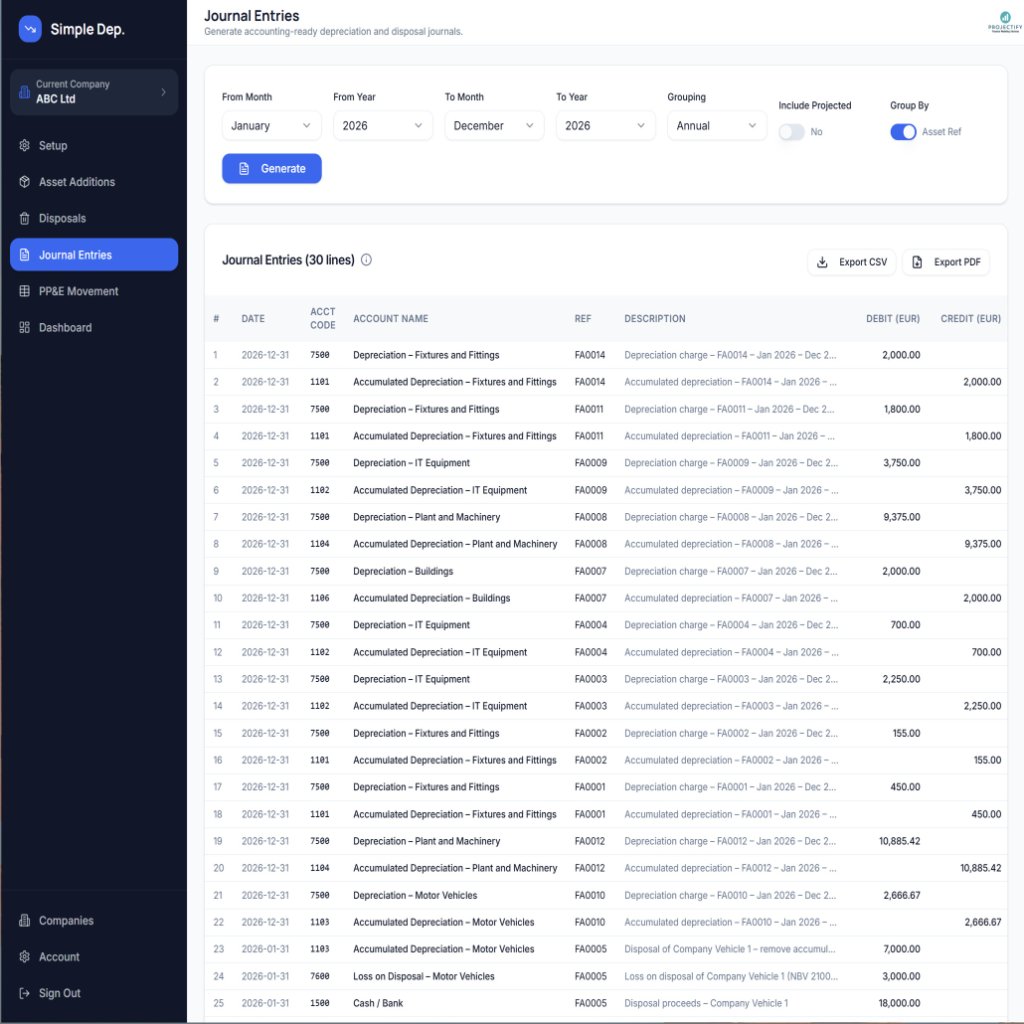Click the file icon on Export PDF
The image size is (1024, 1024).
tap(917, 263)
